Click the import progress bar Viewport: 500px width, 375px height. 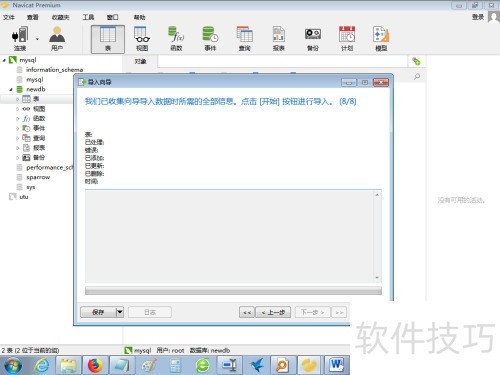coord(233,291)
